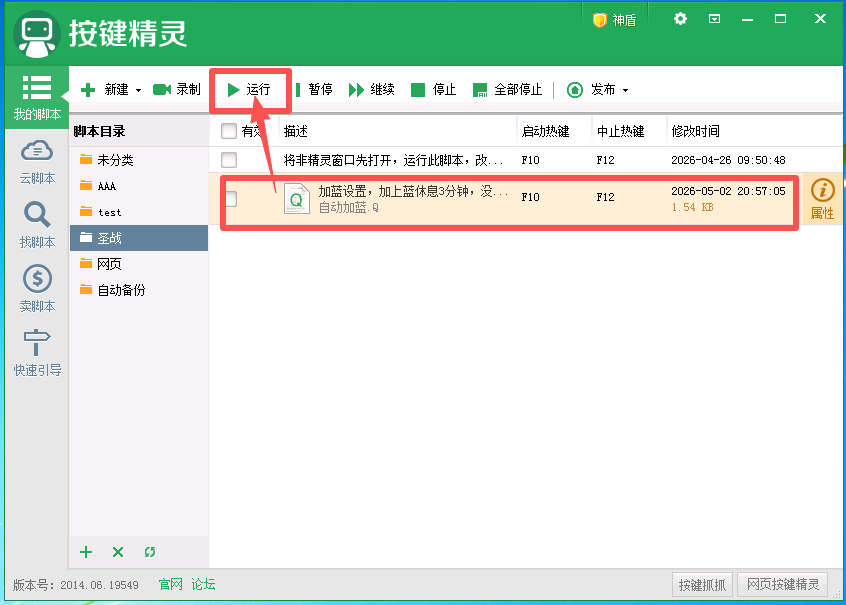
Task: Select the 圣战 folder
Action: [139, 238]
